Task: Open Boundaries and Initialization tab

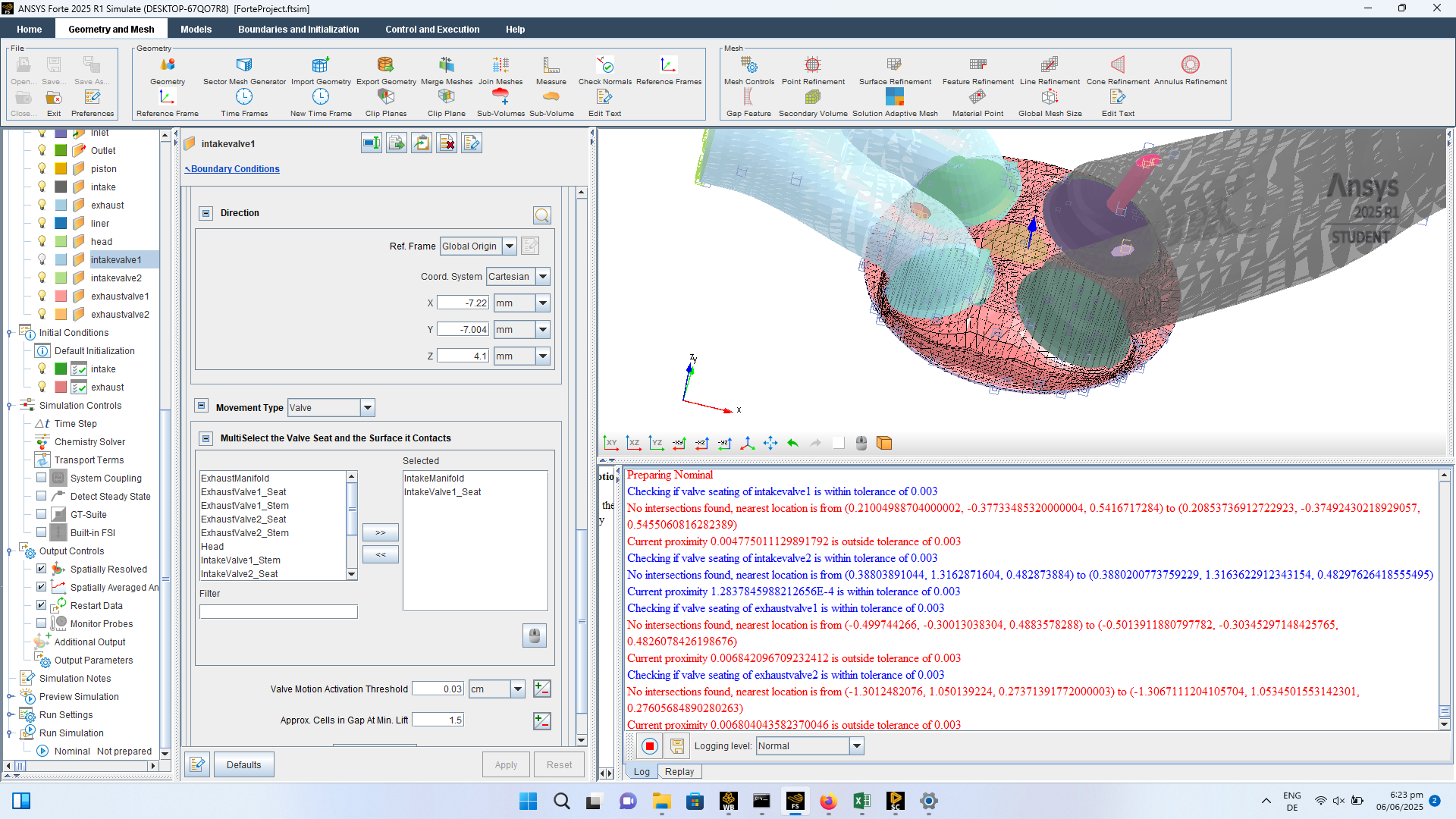Action: [x=299, y=29]
